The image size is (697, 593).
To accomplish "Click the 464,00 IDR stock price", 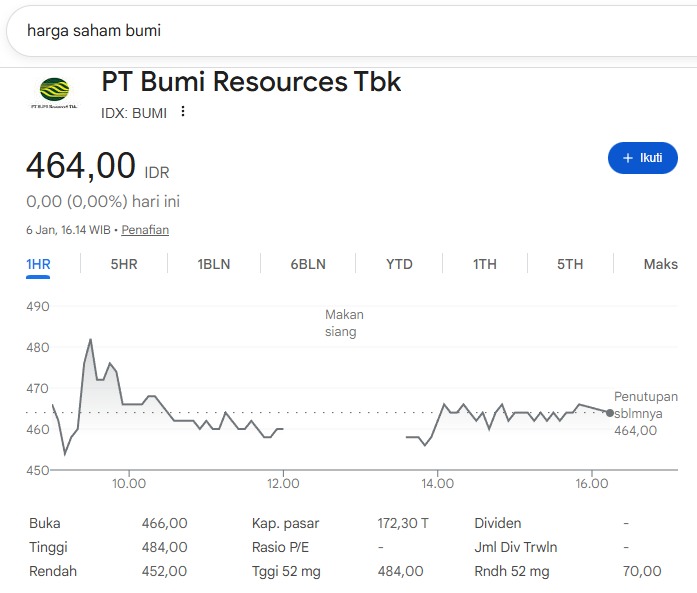I will click(x=80, y=166).
